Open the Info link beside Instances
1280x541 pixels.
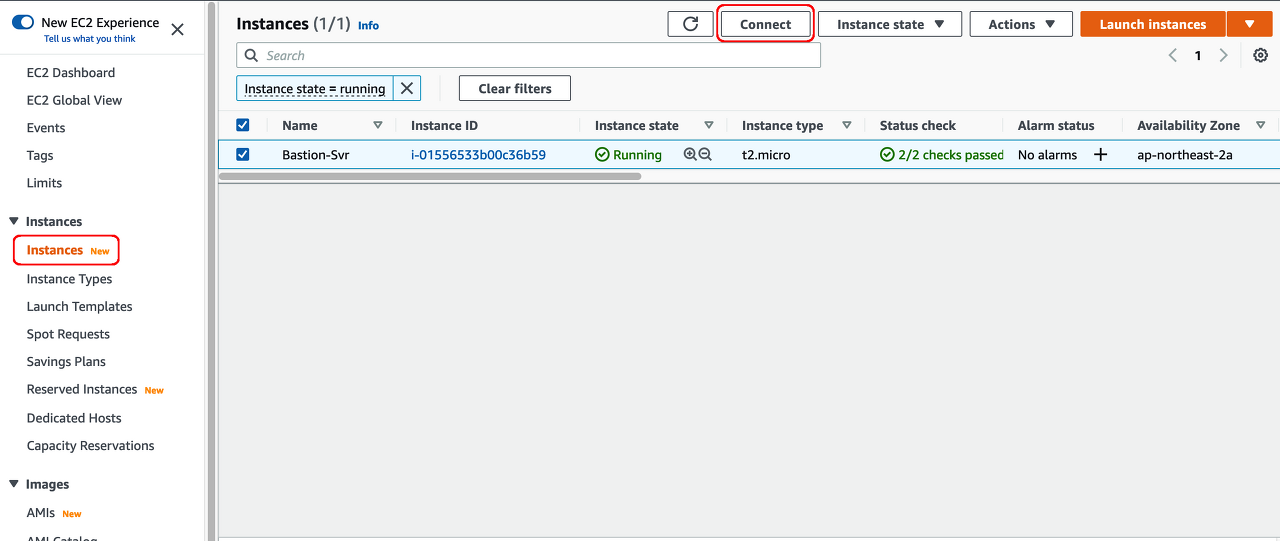click(368, 26)
